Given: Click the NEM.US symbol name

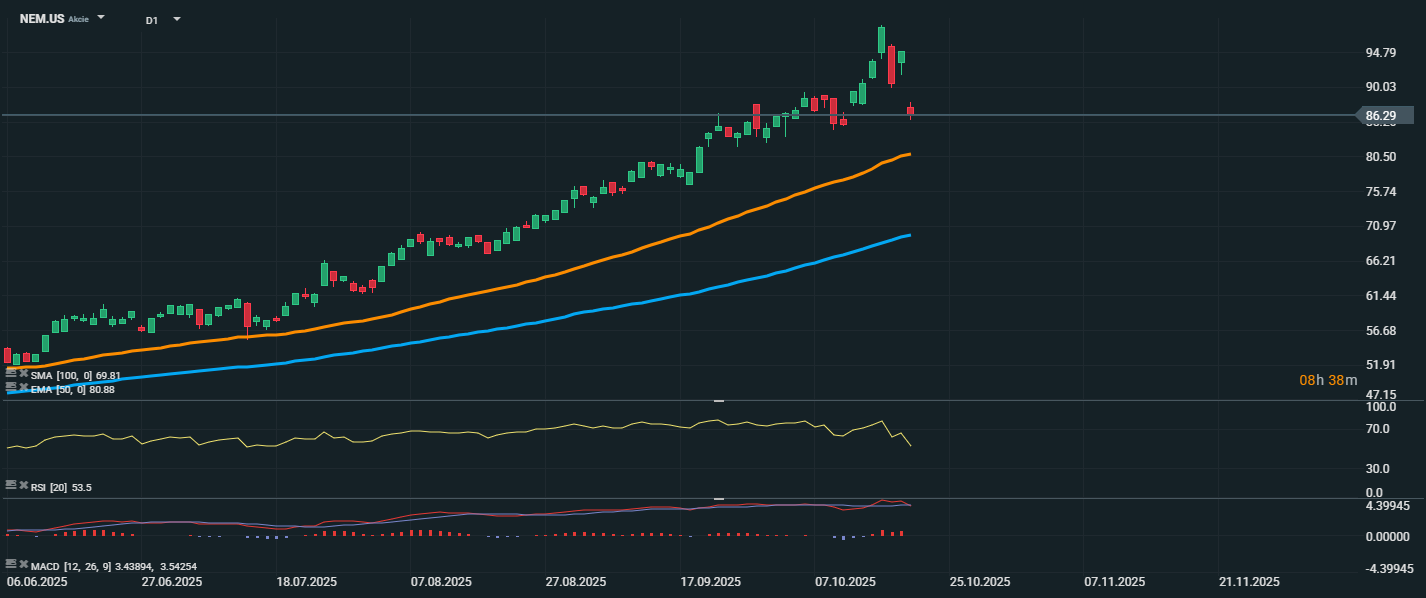Looking at the screenshot, I should pyautogui.click(x=41, y=19).
